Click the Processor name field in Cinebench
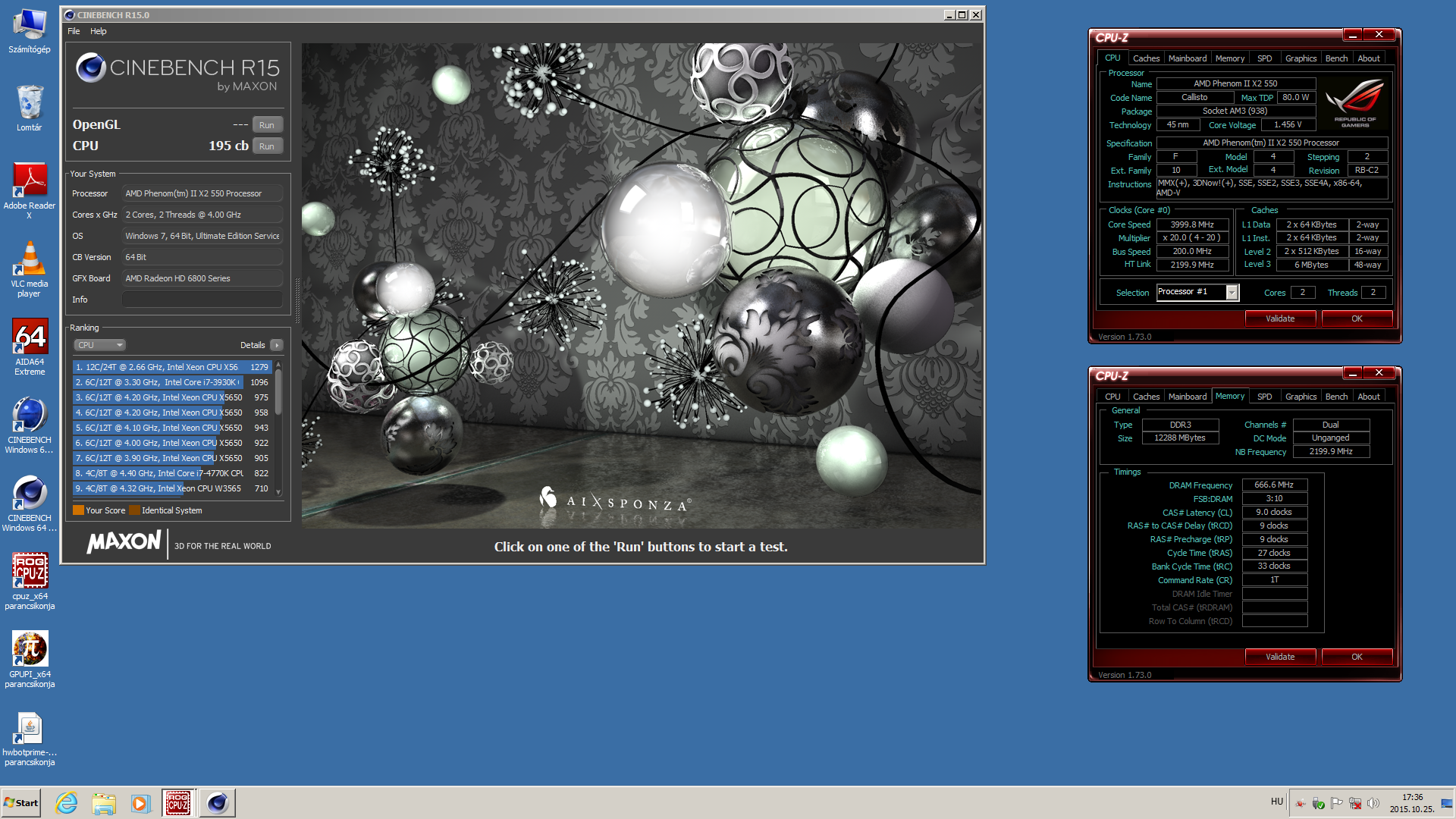 click(x=202, y=193)
